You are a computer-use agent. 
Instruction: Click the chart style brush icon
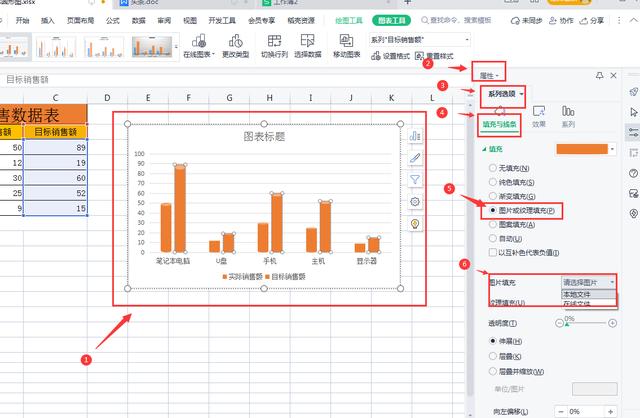415,158
